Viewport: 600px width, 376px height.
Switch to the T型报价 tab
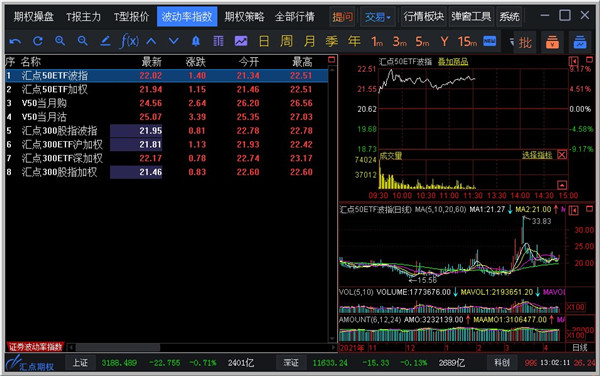point(131,17)
